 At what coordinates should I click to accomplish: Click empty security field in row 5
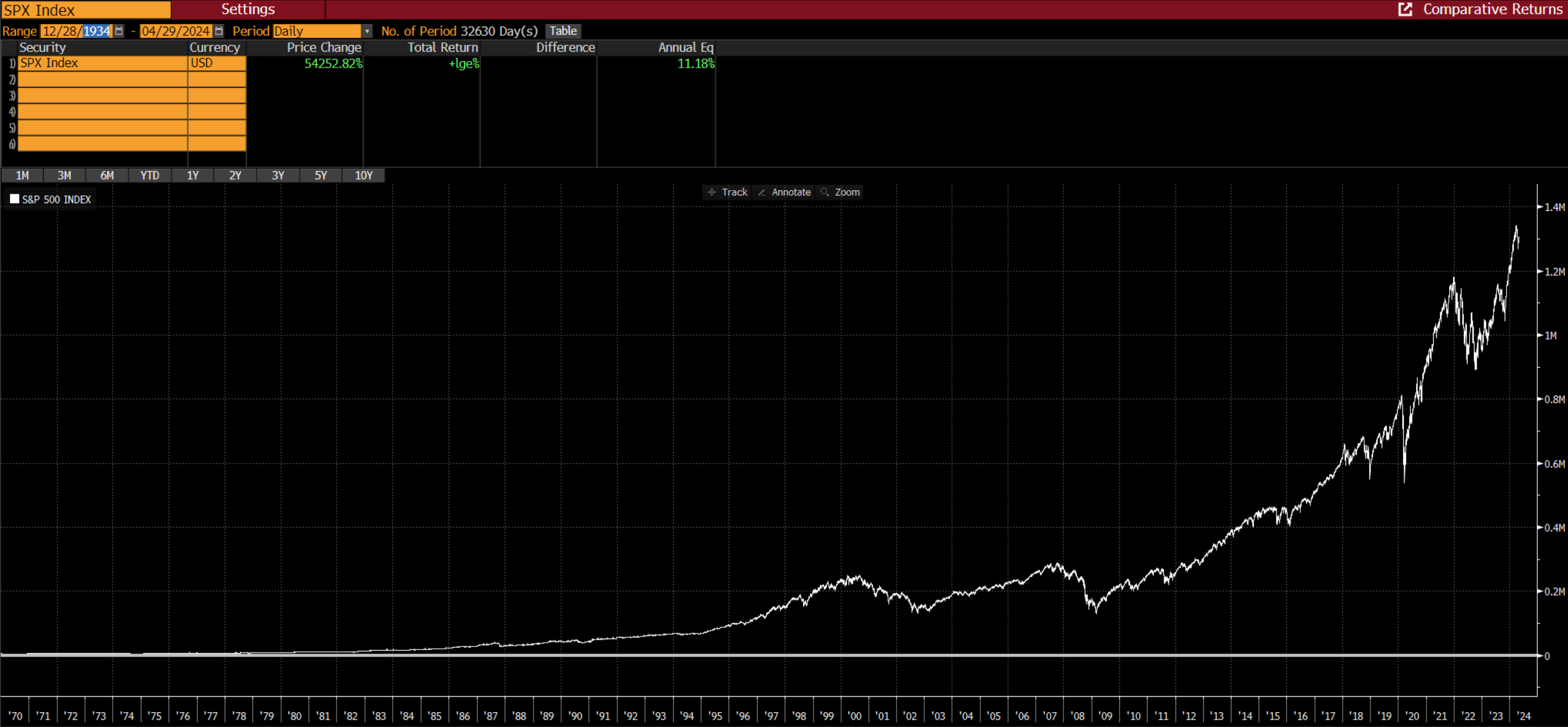click(103, 127)
